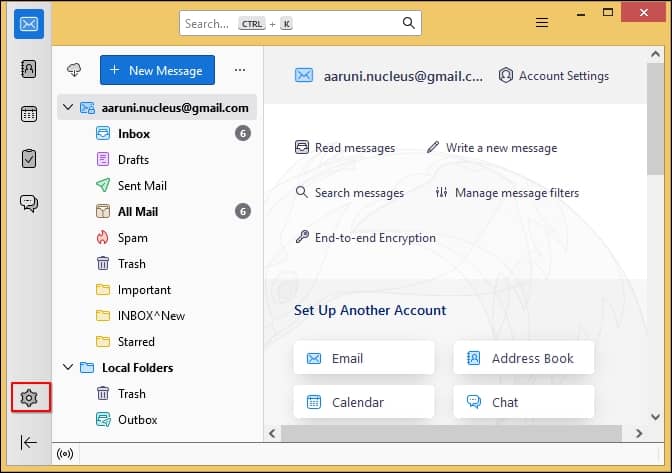Click the Mail space icon

[28, 24]
